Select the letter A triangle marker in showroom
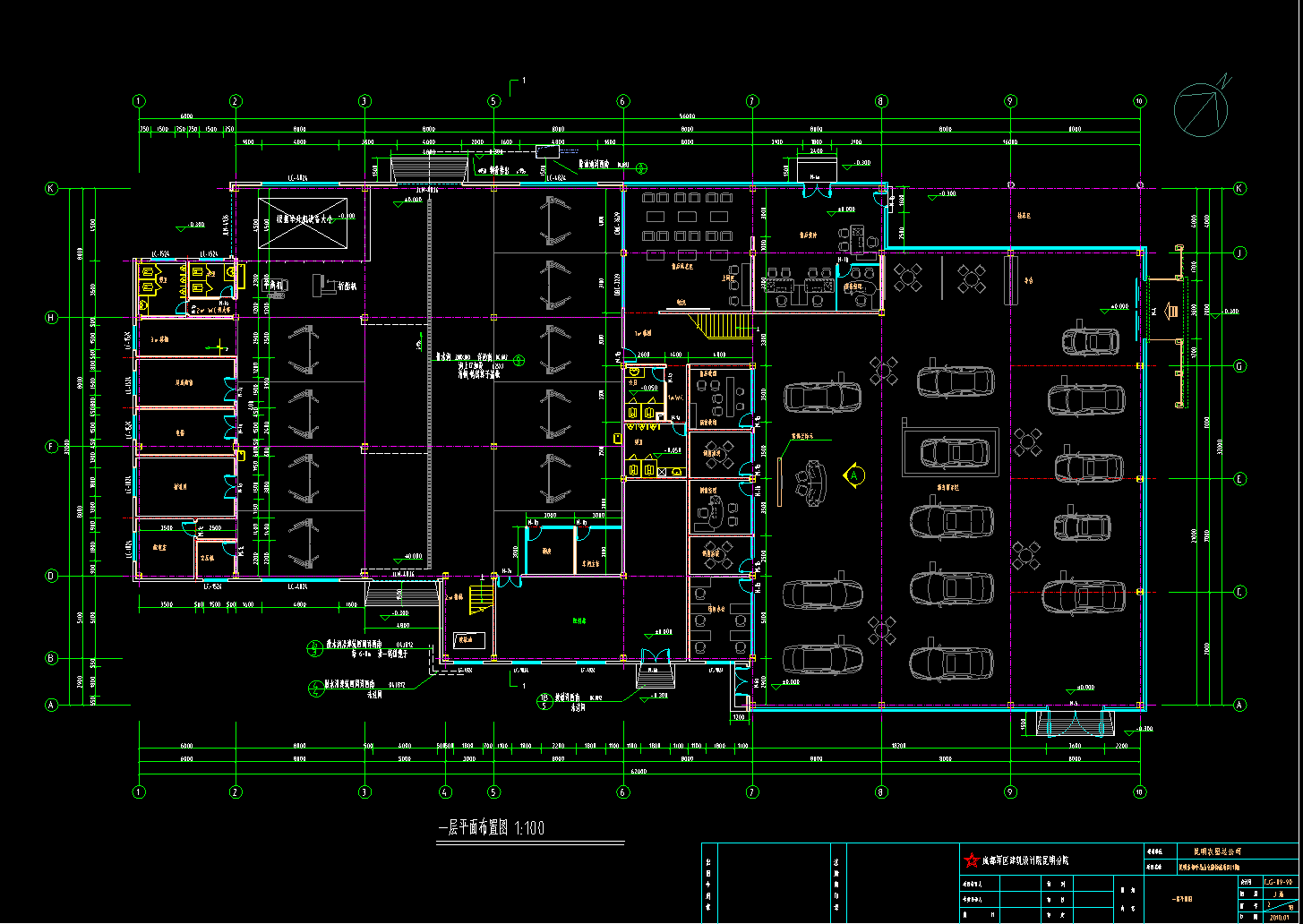Image resolution: width=1303 pixels, height=924 pixels. [854, 475]
